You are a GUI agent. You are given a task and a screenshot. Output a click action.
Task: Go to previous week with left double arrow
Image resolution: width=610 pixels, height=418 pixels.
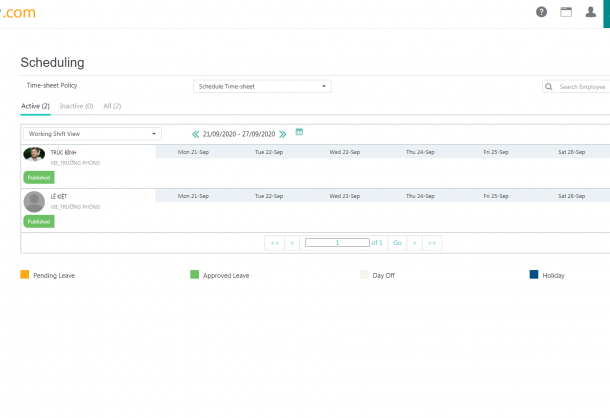[x=196, y=133]
